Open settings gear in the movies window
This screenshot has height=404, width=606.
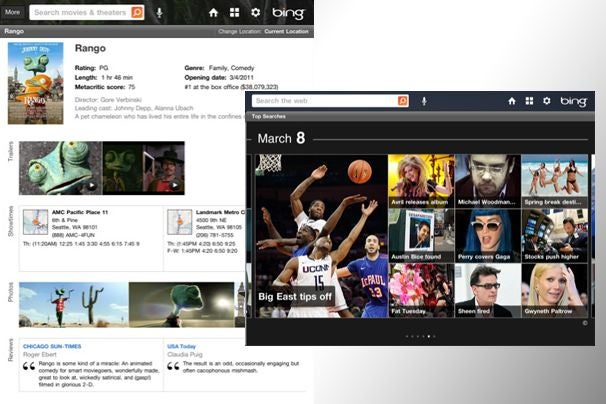point(255,13)
